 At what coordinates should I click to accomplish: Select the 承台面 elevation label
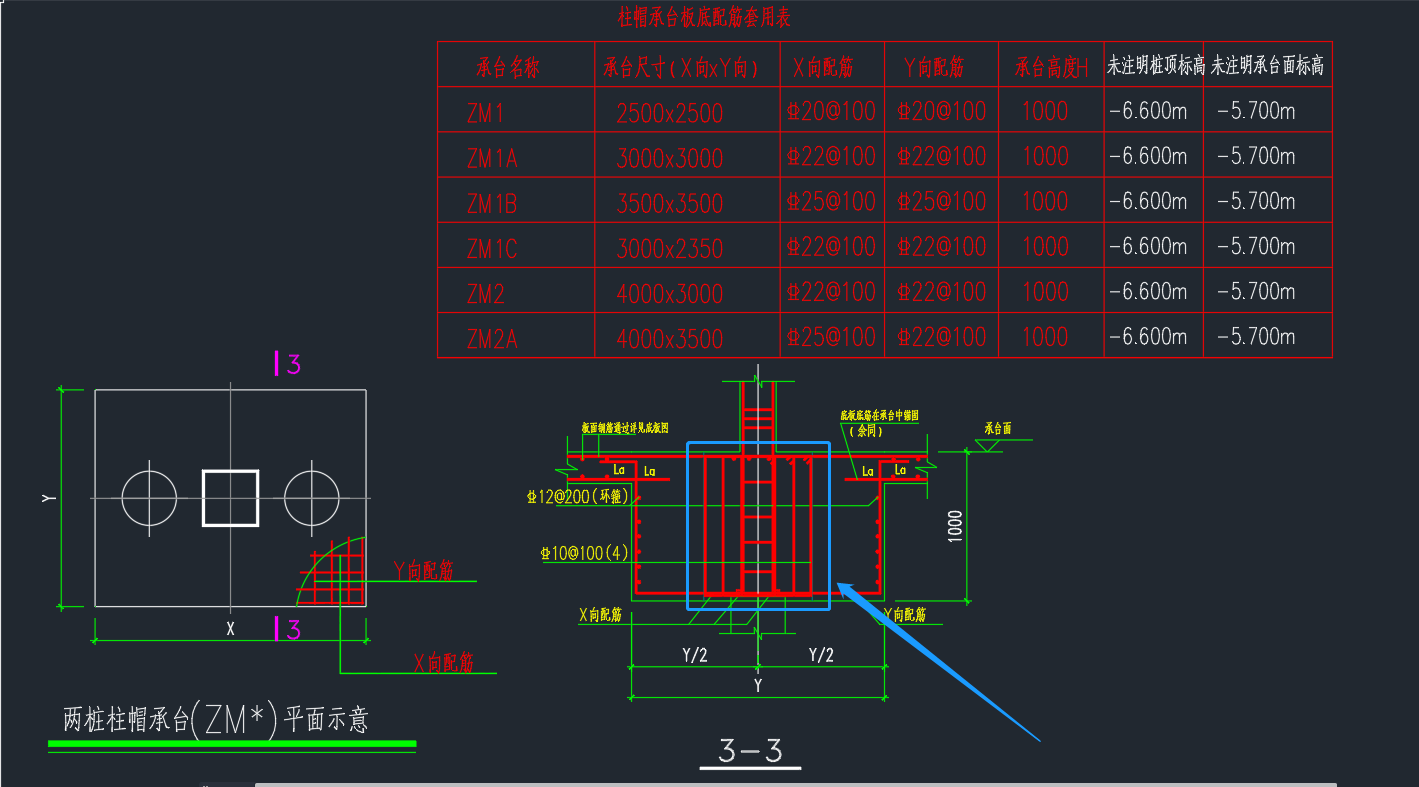[x=997, y=427]
